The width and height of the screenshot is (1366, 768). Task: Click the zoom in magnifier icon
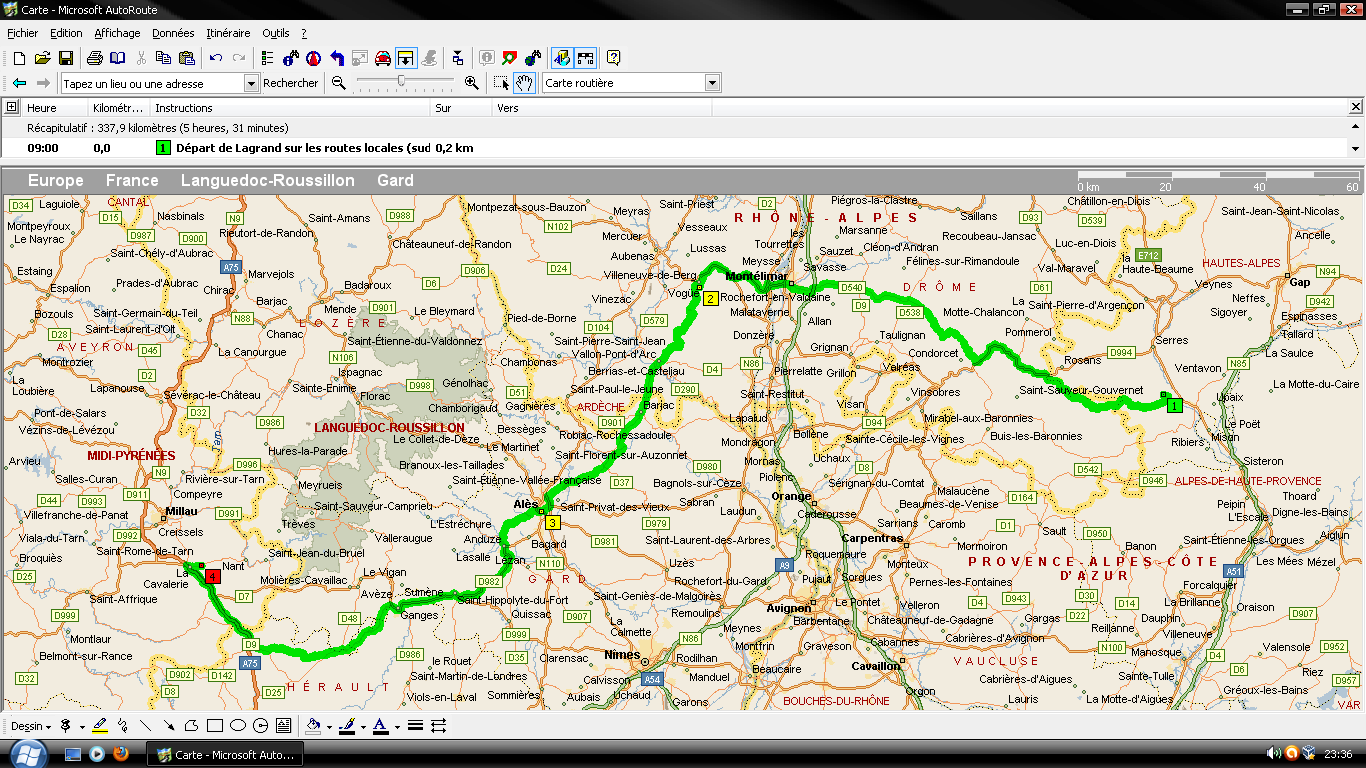pyautogui.click(x=472, y=83)
